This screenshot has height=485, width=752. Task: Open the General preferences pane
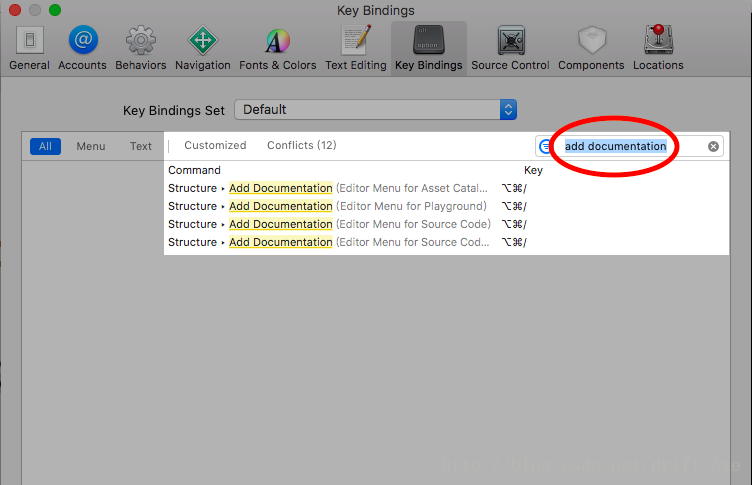coord(29,48)
